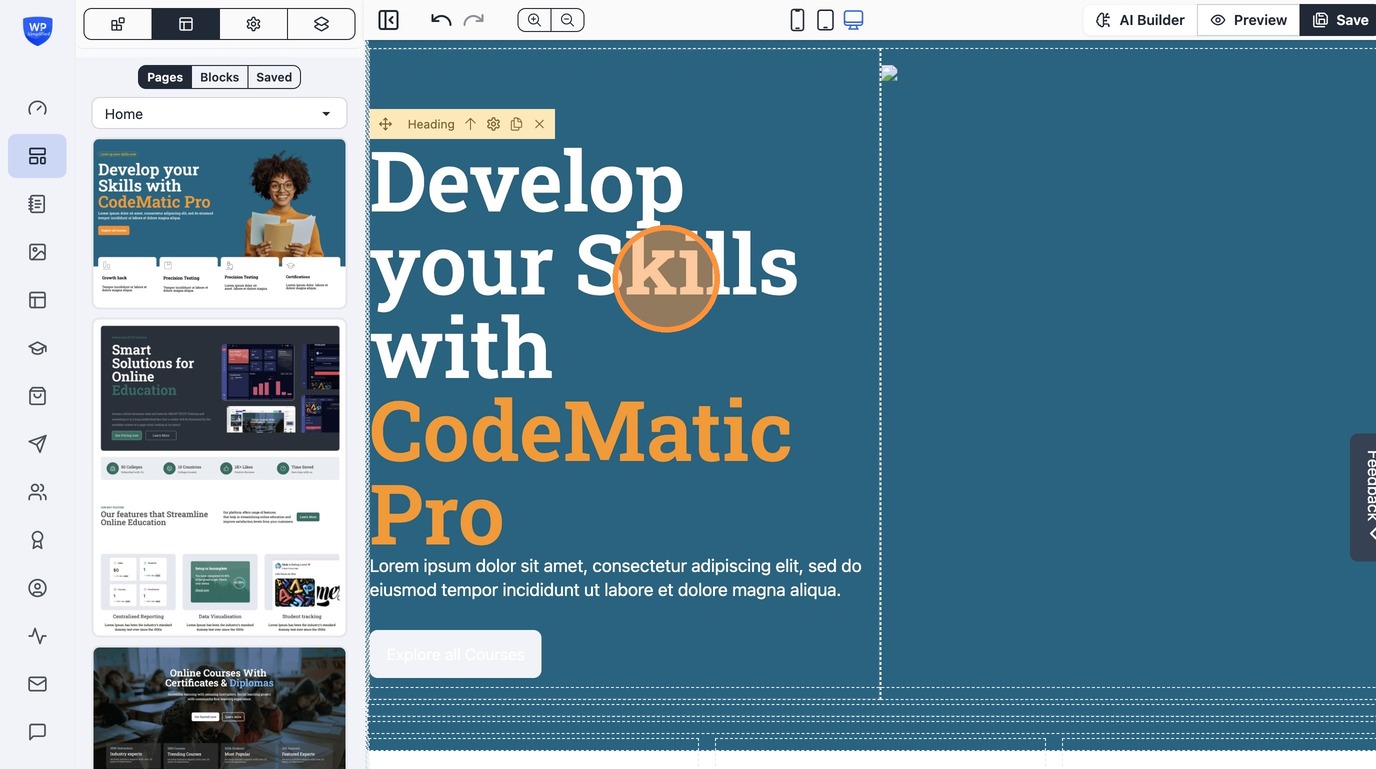Click the Preview button
The width and height of the screenshot is (1376, 769).
tap(1248, 20)
